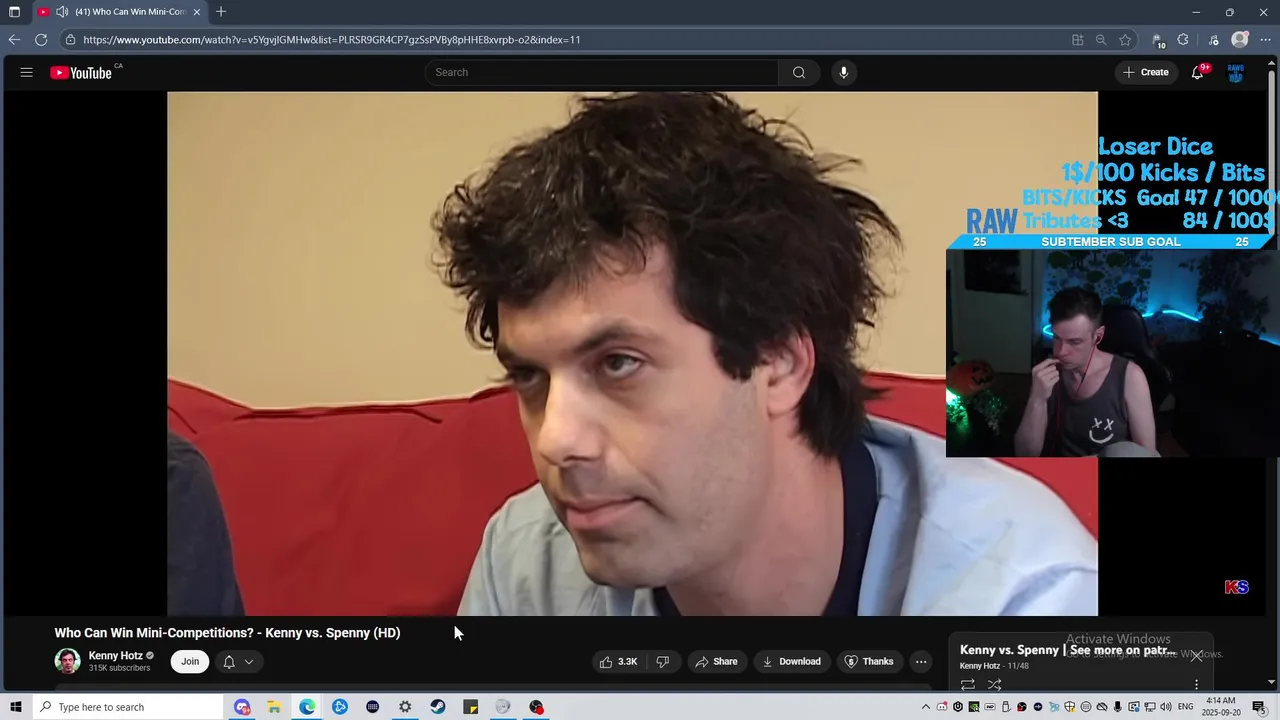1280x720 pixels.
Task: Open the browser apps/split screen icon in address bar
Action: [x=1077, y=40]
